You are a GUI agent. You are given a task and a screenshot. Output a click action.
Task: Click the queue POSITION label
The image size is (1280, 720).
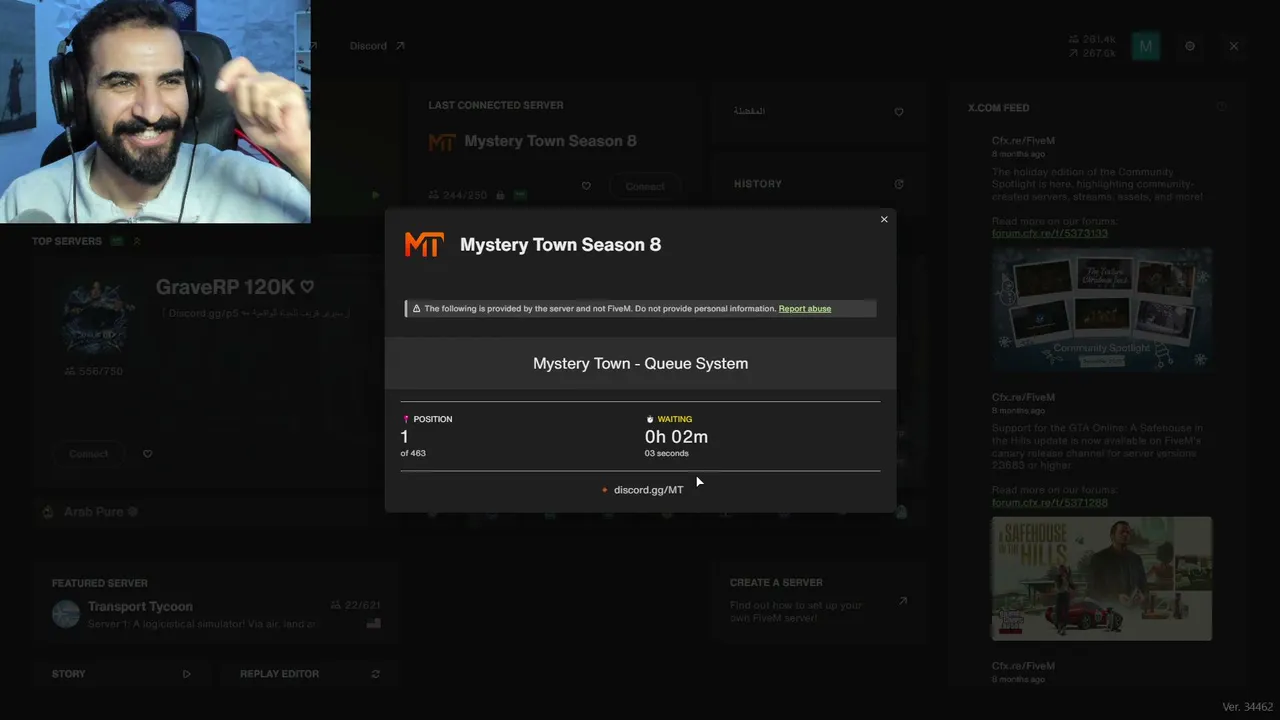coord(433,419)
